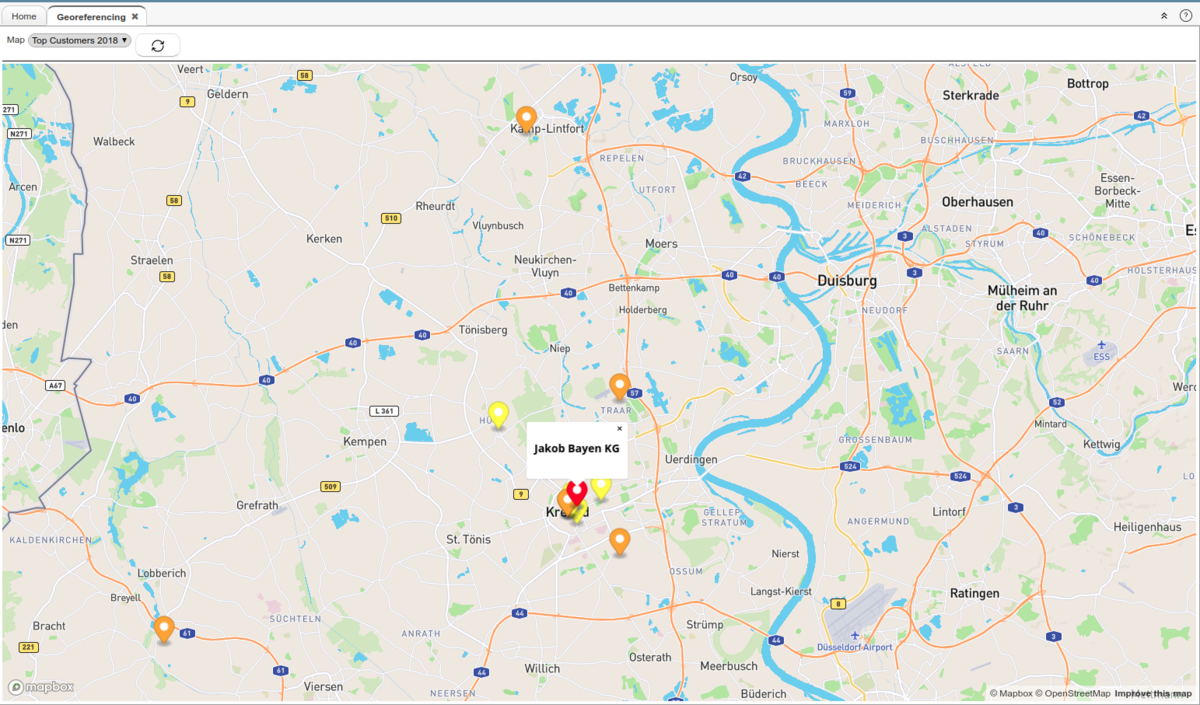The width and height of the screenshot is (1200, 705).
Task: Click the Düsseldorf Airport icon on map
Action: click(x=854, y=635)
